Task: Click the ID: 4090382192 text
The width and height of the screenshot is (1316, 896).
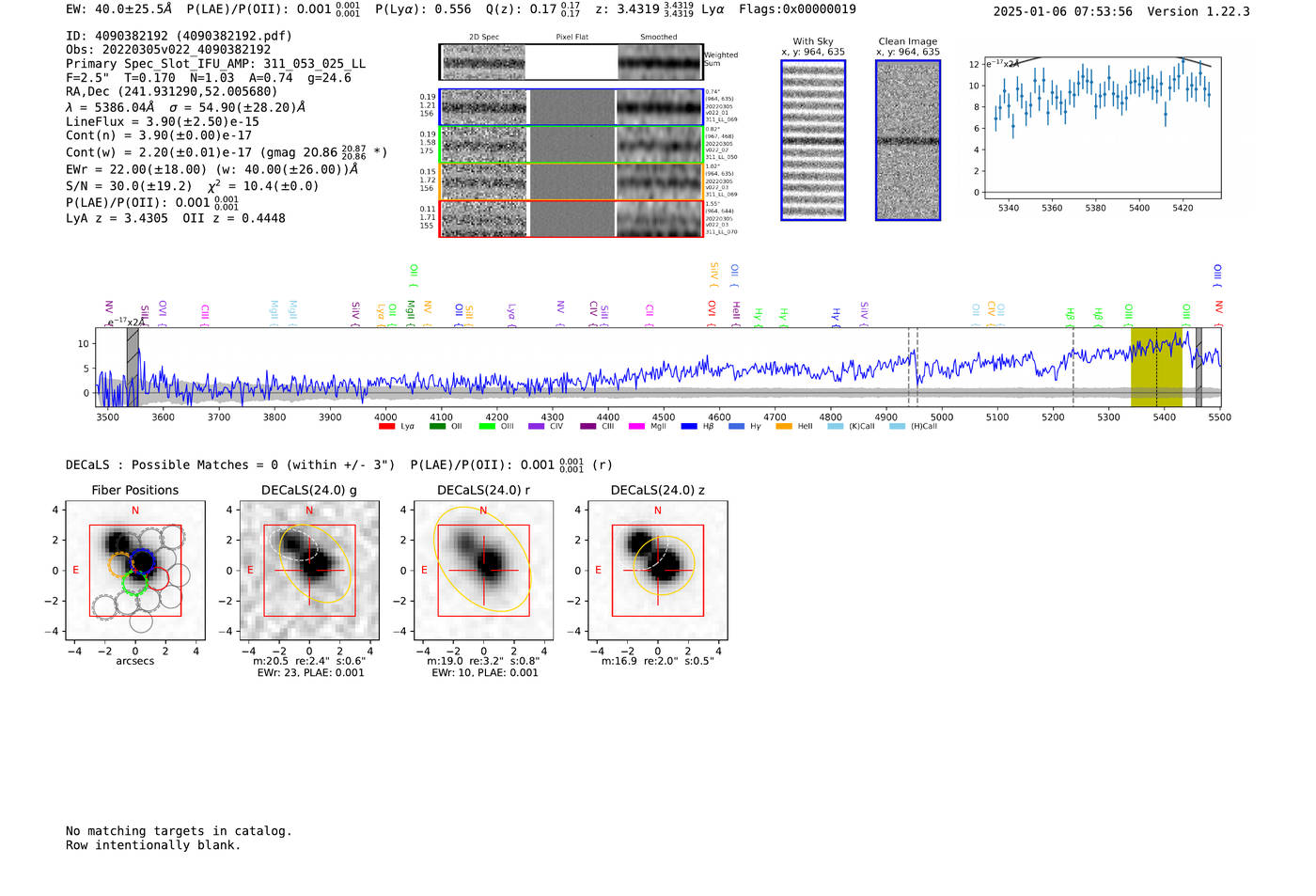Action: coord(179,36)
